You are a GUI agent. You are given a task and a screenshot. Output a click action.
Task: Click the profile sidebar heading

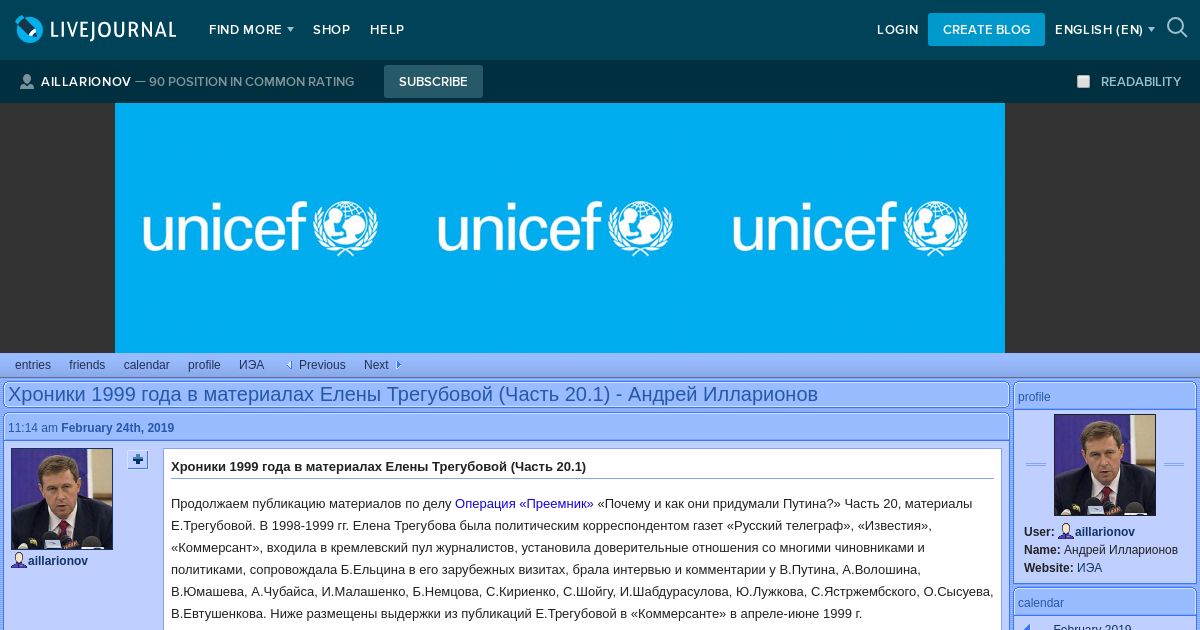1034,397
